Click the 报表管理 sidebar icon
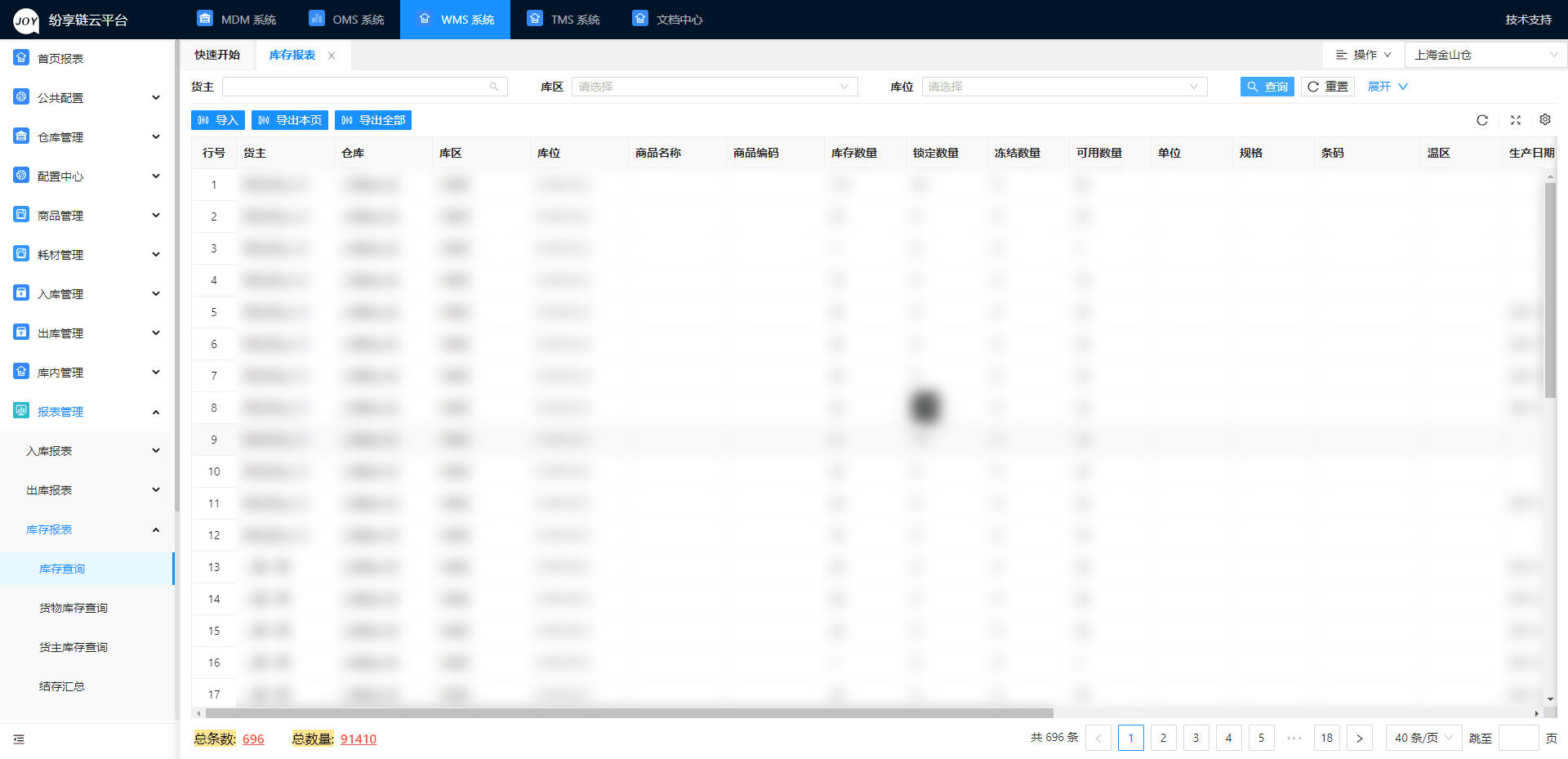 [21, 411]
